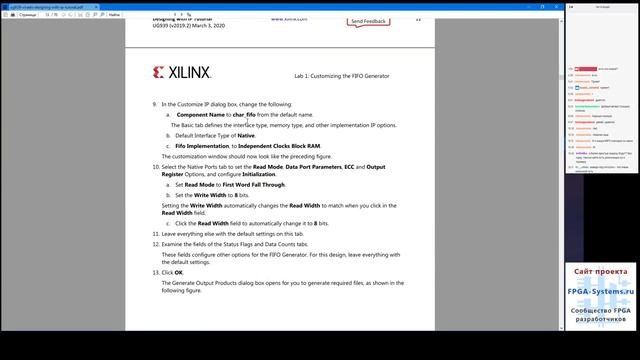Click the blue badge user in chat panel

point(588,88)
